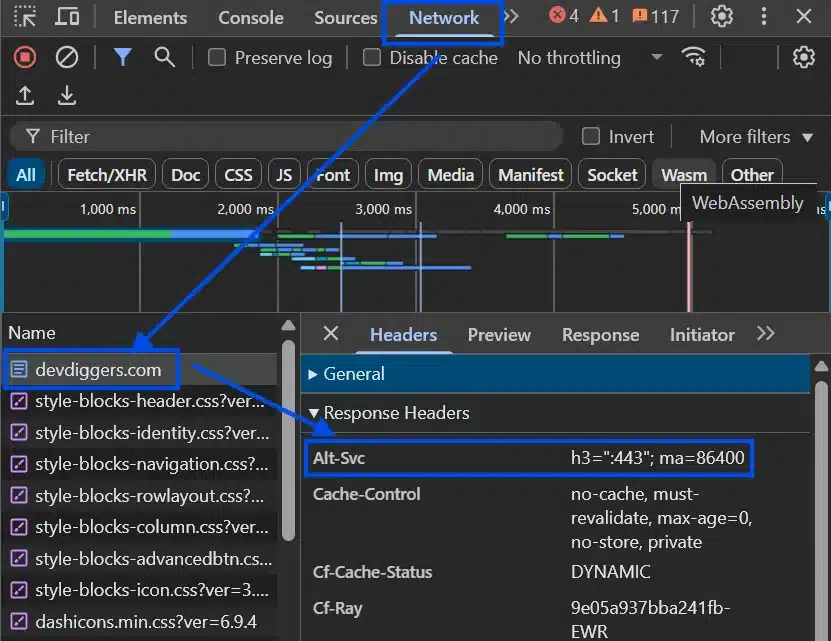Close the request details pane
This screenshot has height=641, width=831.
(331, 333)
